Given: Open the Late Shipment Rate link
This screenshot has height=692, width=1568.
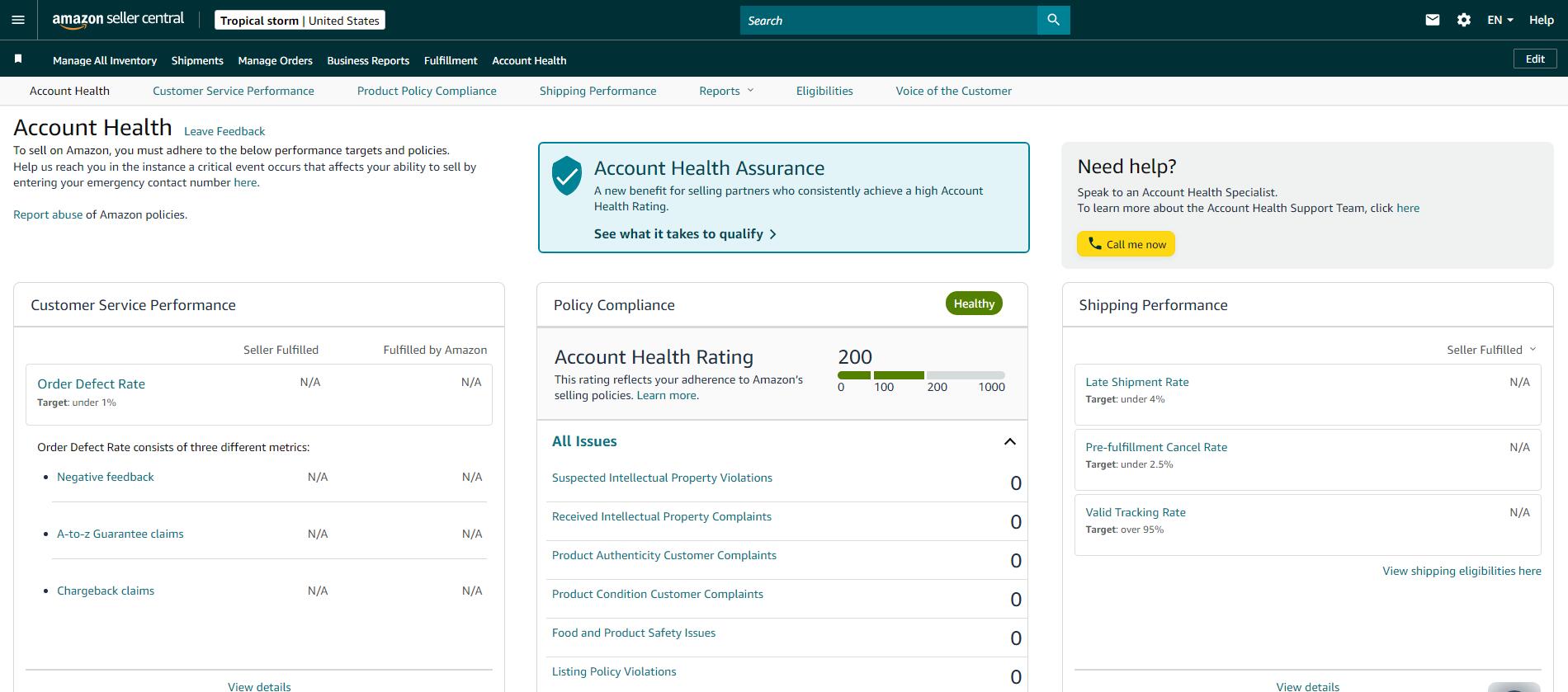Looking at the screenshot, I should tap(1137, 382).
